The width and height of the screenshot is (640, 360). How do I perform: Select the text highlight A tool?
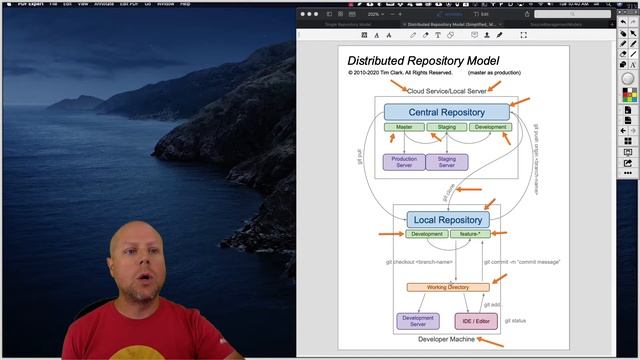[x=376, y=36]
